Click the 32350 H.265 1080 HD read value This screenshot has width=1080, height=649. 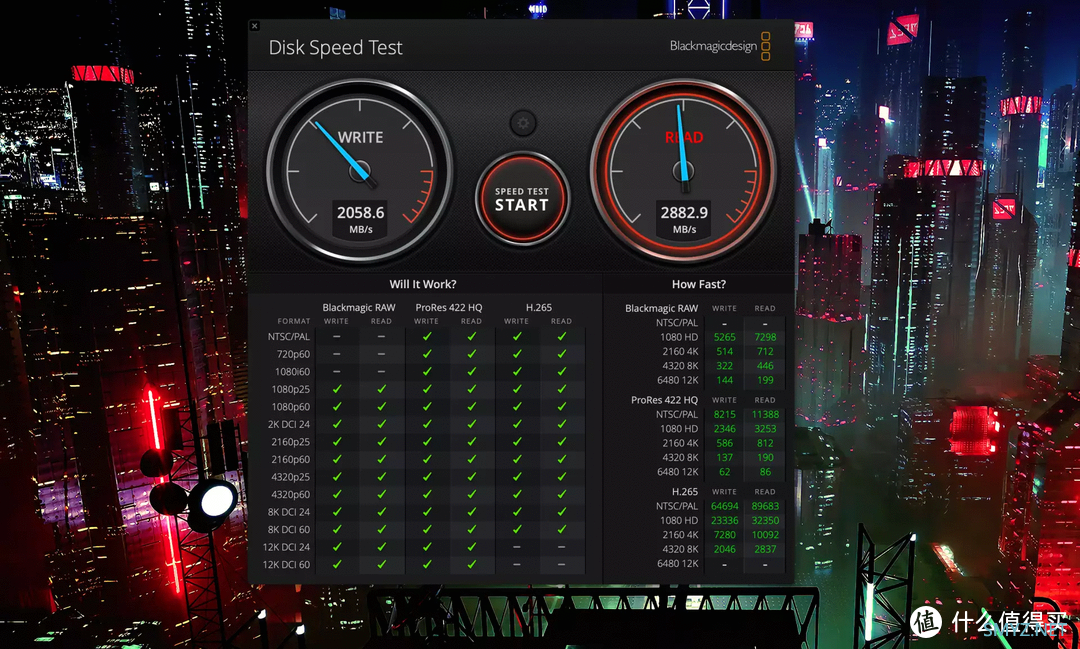765,520
